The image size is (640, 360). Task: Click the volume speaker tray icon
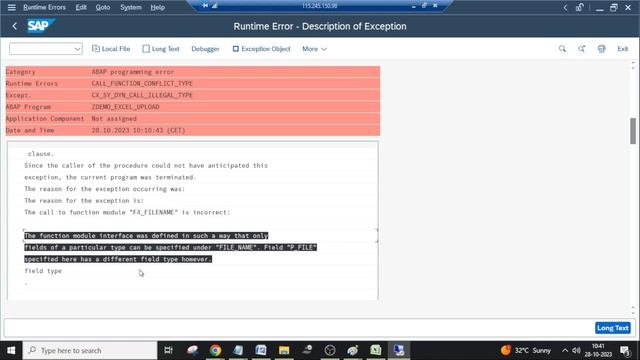(576, 350)
